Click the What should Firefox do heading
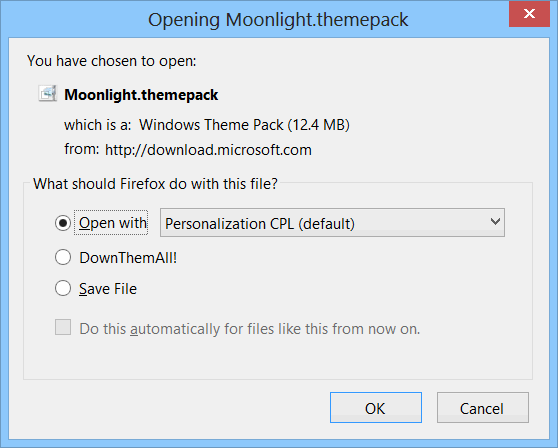The image size is (558, 448). tap(155, 184)
